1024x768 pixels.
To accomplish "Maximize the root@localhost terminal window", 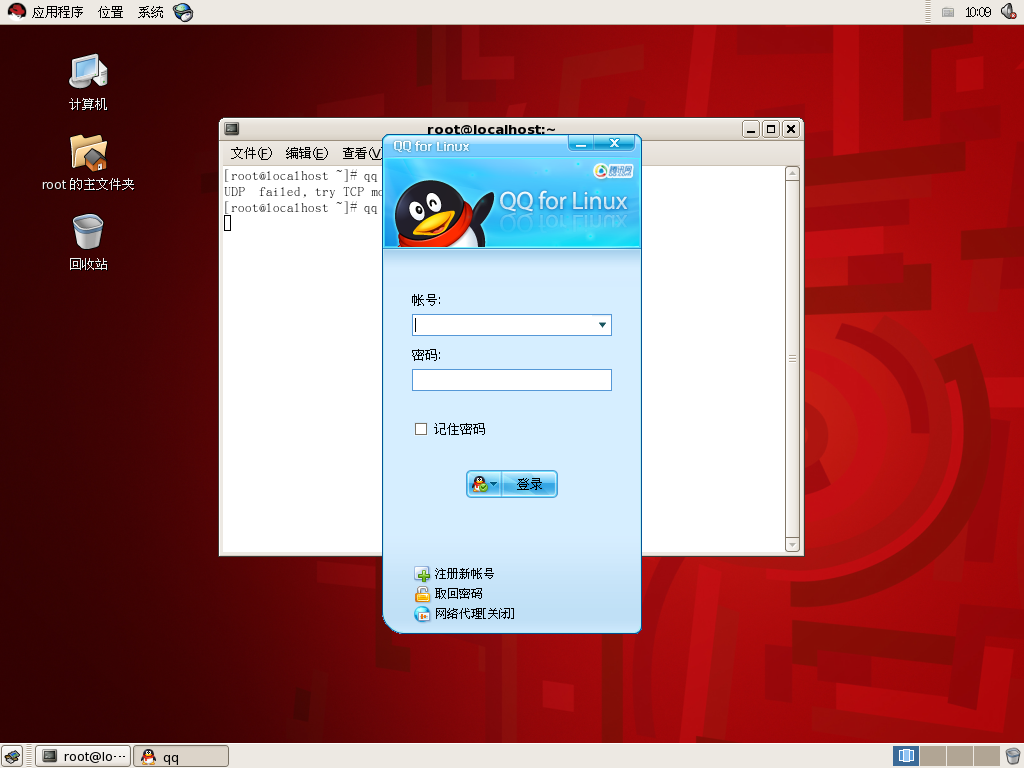I will click(771, 129).
